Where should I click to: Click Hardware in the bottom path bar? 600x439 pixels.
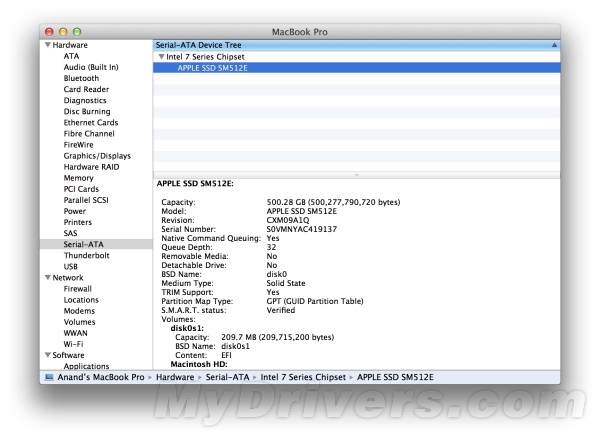175,376
